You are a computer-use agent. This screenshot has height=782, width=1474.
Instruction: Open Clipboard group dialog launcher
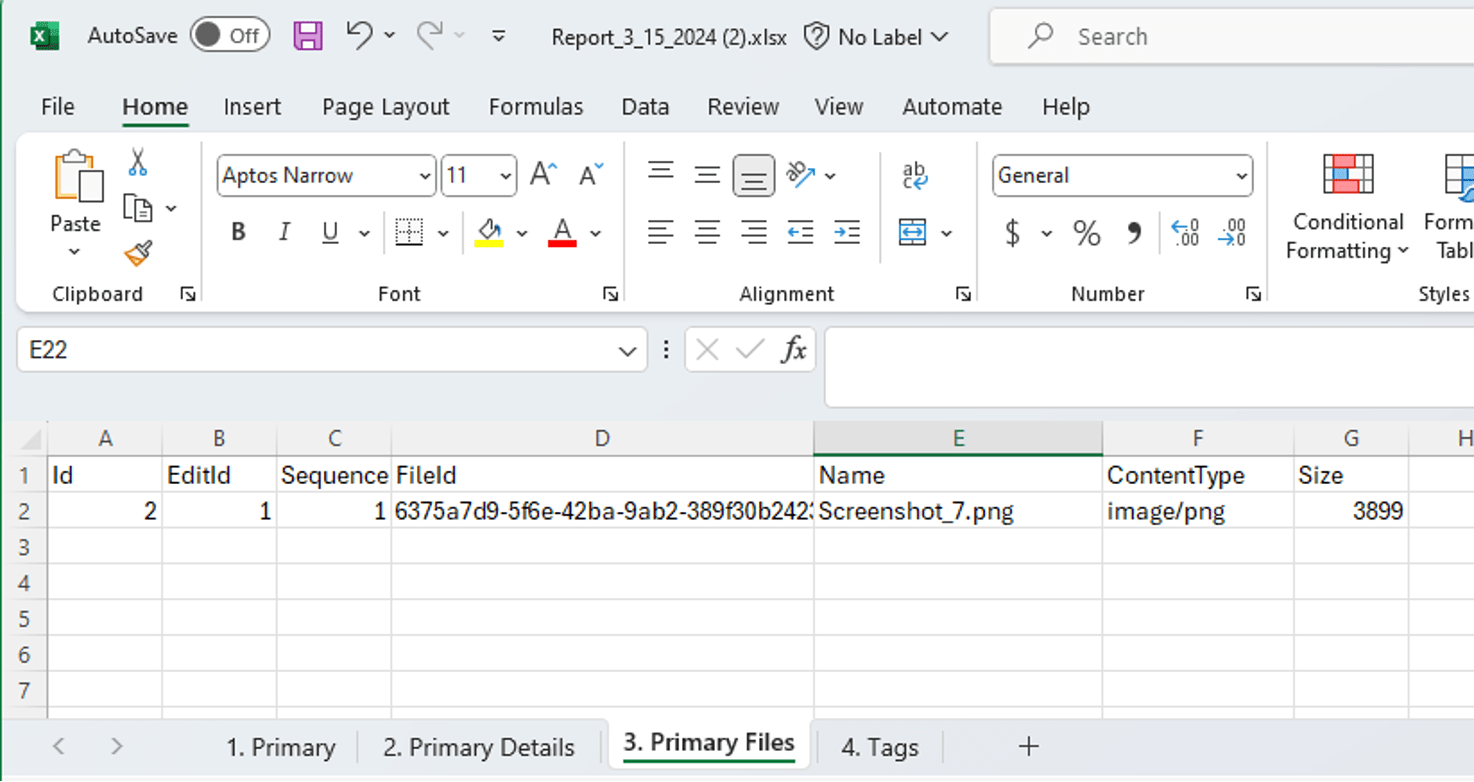pyautogui.click(x=187, y=294)
